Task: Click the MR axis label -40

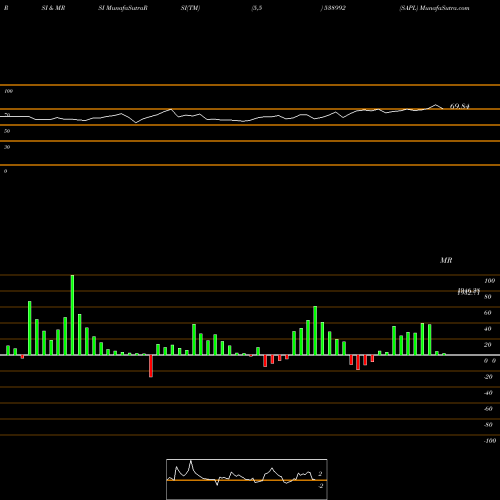Action: tap(488, 393)
